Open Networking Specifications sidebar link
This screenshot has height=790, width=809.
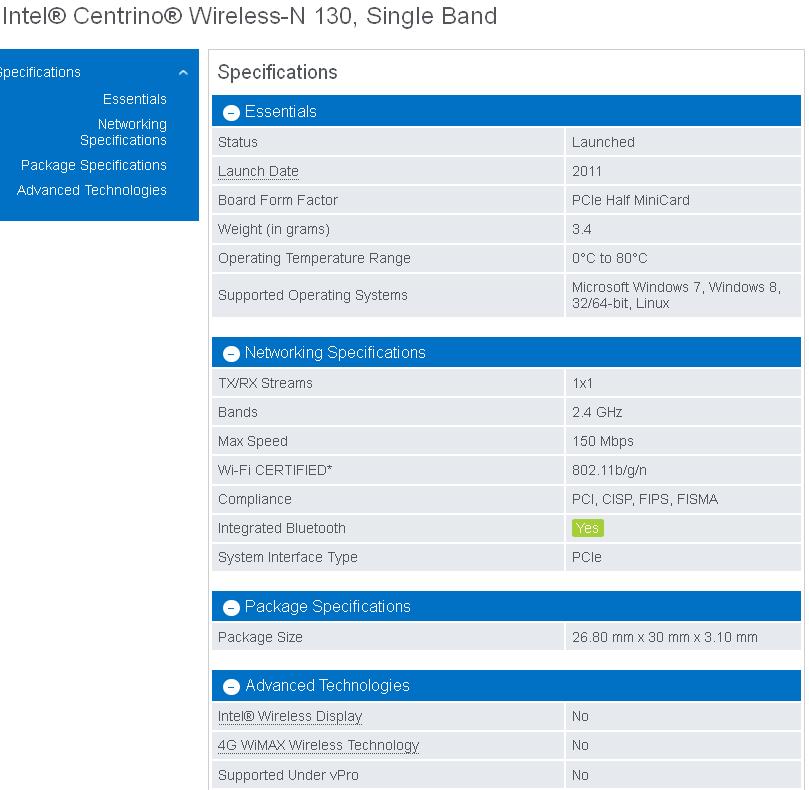click(123, 132)
